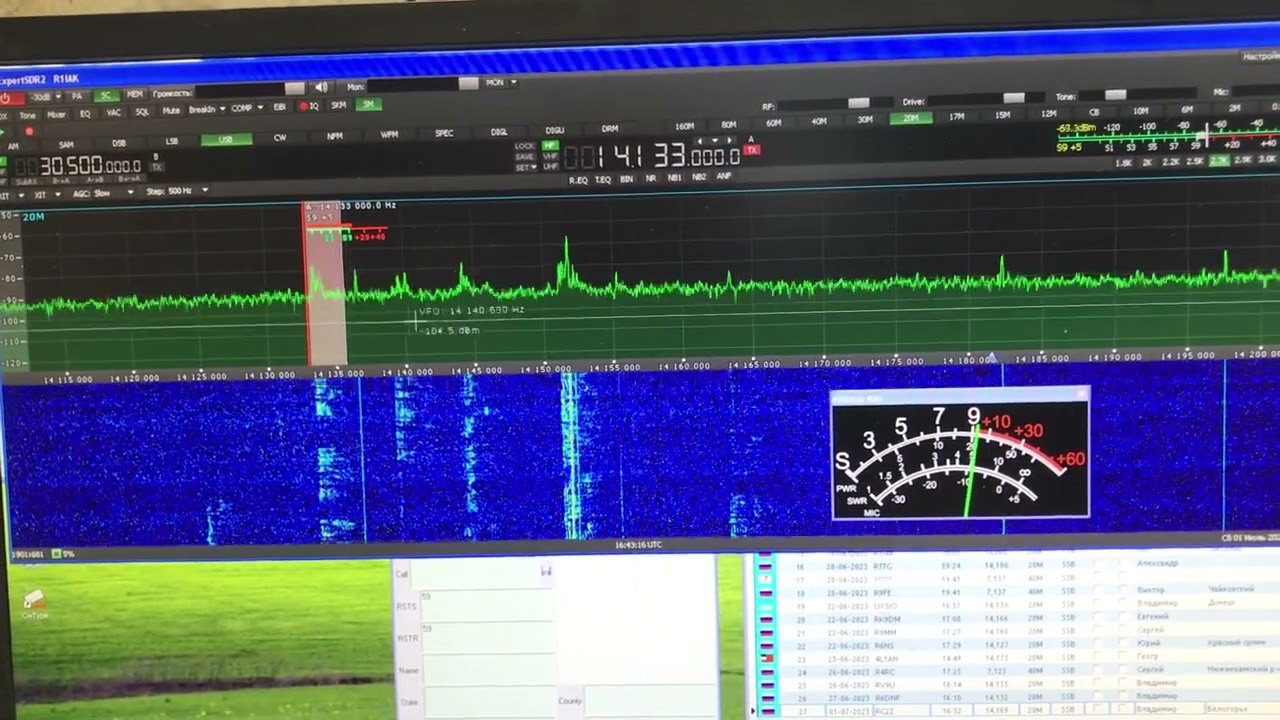Select the CW mode
The width and height of the screenshot is (1280, 720).
tap(280, 137)
